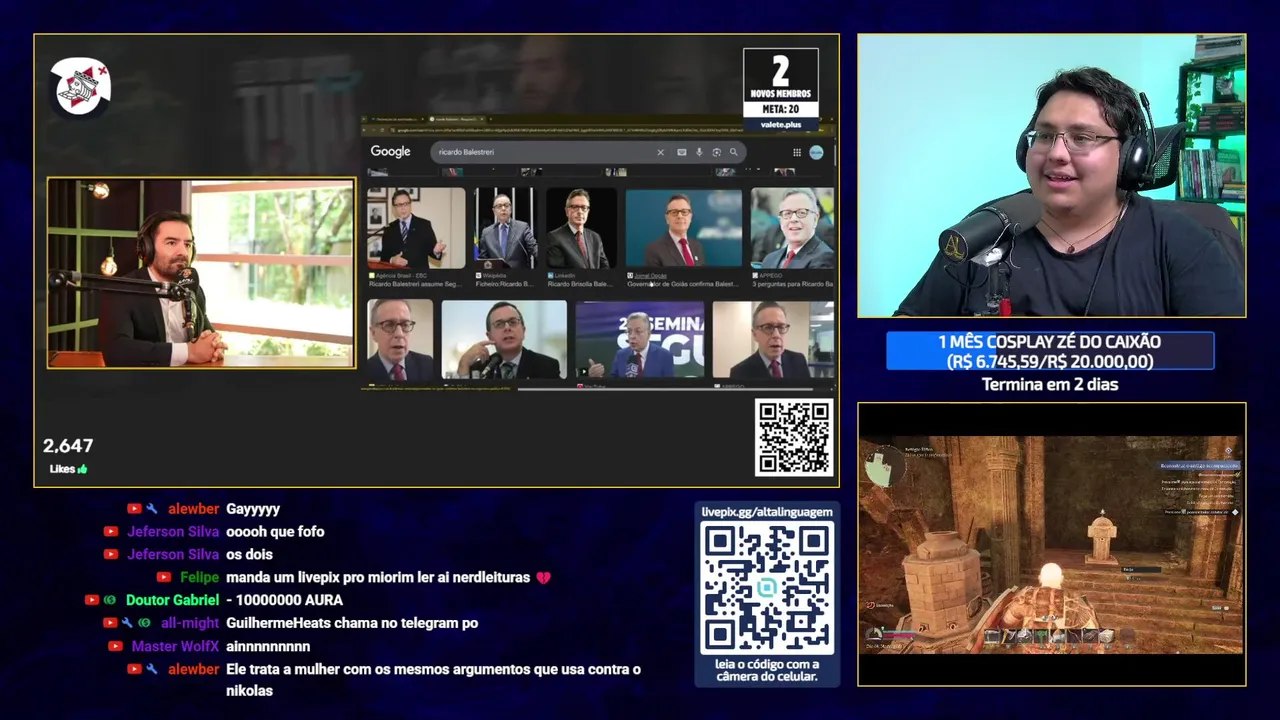Open the Agência Brasil - EBC image result
1280x720 pixels.
coord(416,228)
